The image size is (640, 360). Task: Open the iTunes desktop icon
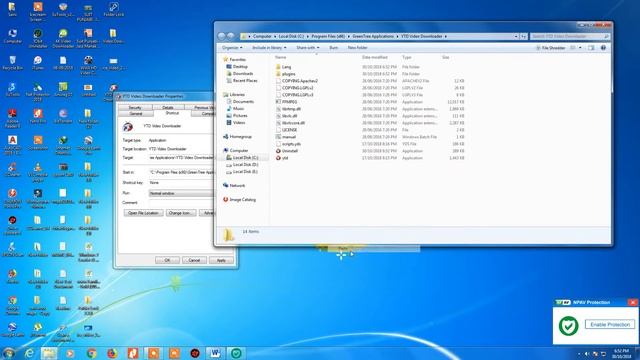(x=38, y=63)
